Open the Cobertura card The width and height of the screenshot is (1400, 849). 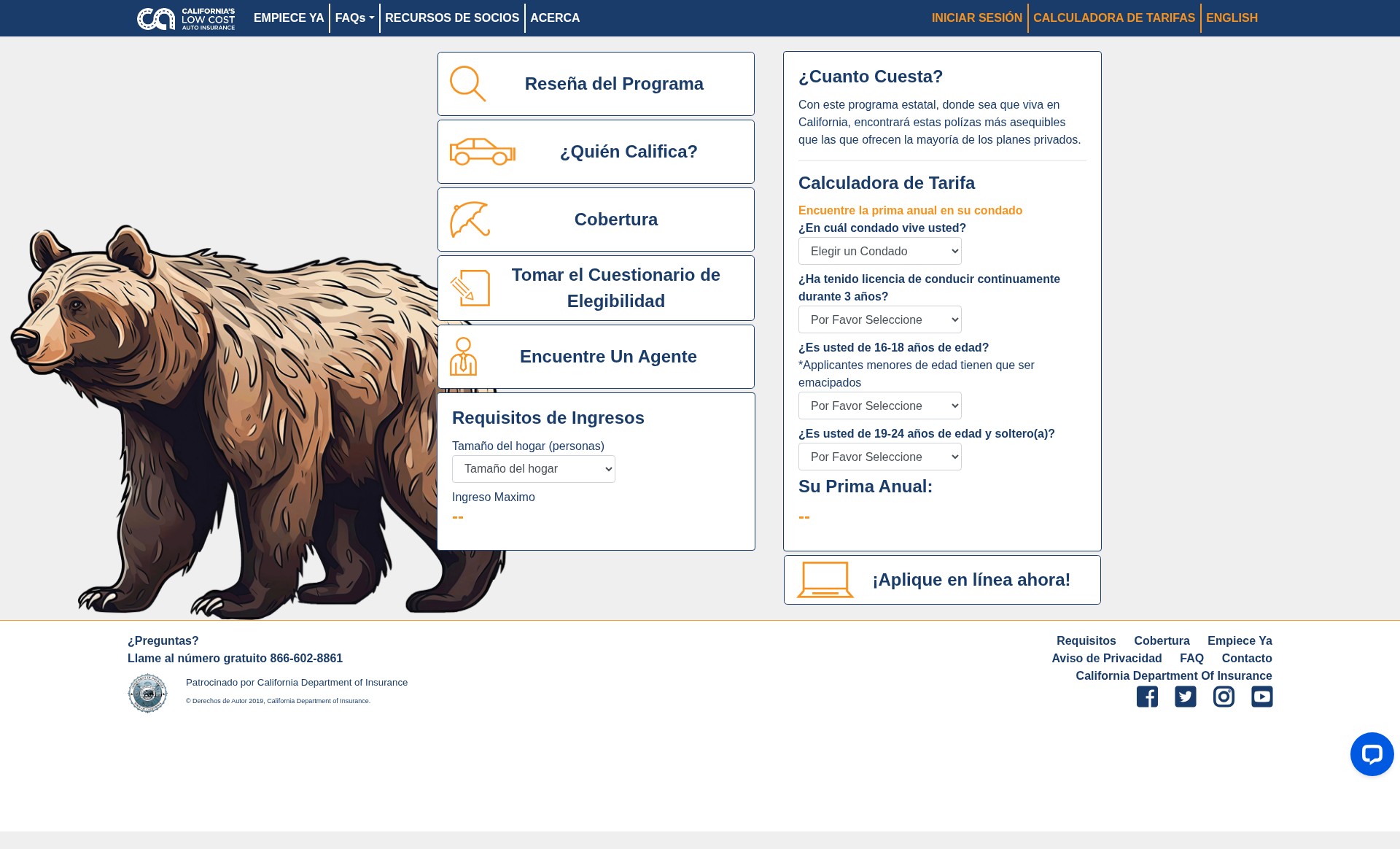[x=596, y=220]
